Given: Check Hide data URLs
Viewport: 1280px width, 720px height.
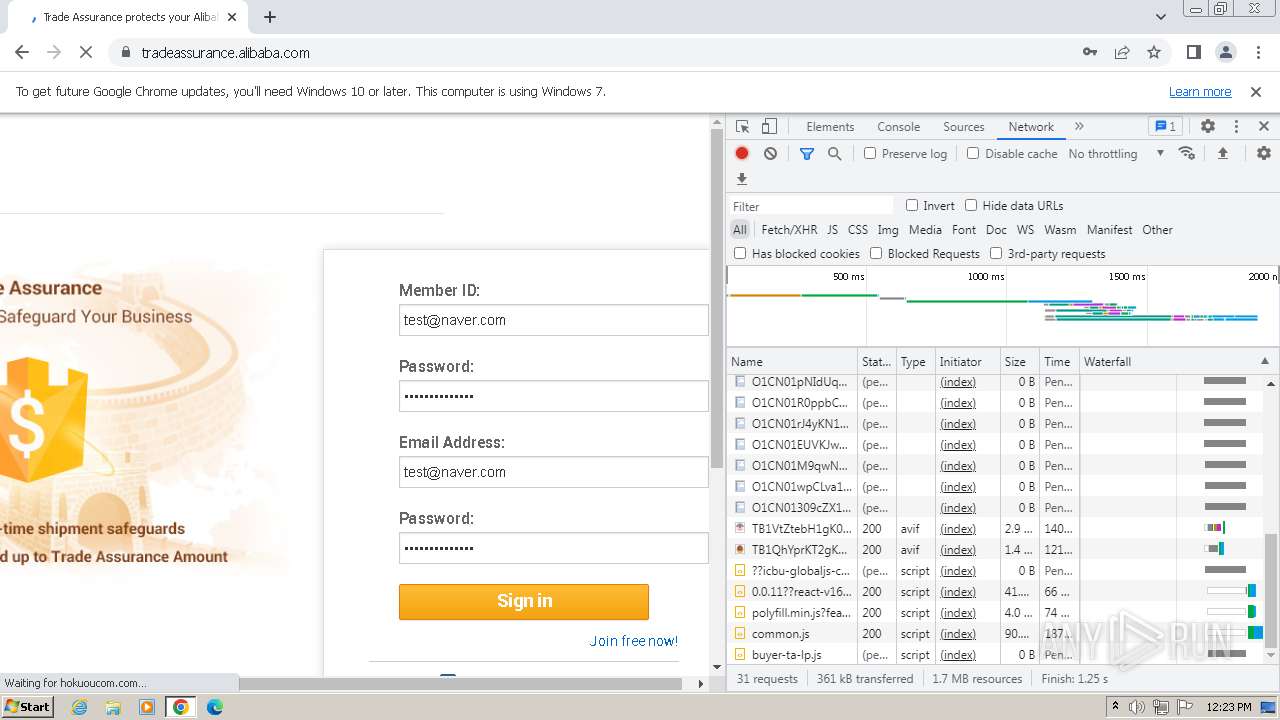Looking at the screenshot, I should click(971, 206).
